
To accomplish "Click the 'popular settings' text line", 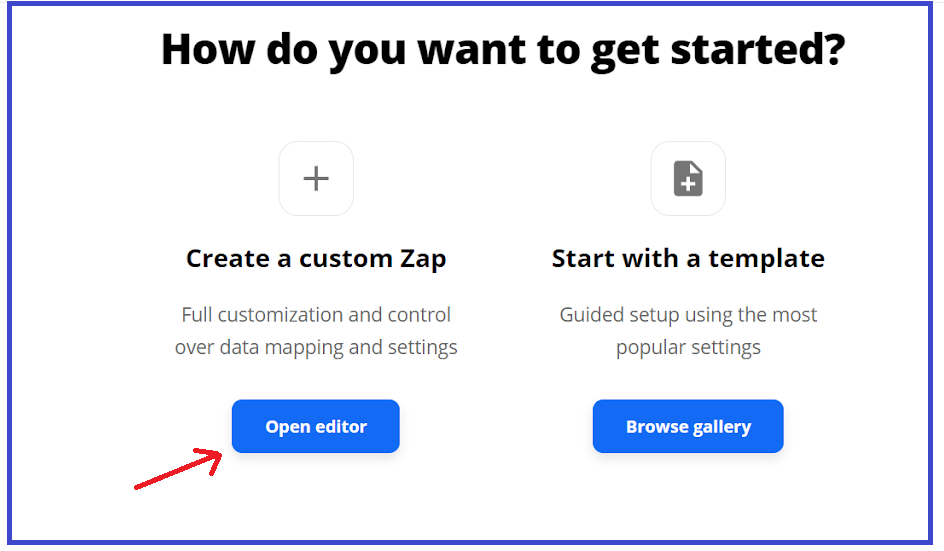I will pos(688,347).
